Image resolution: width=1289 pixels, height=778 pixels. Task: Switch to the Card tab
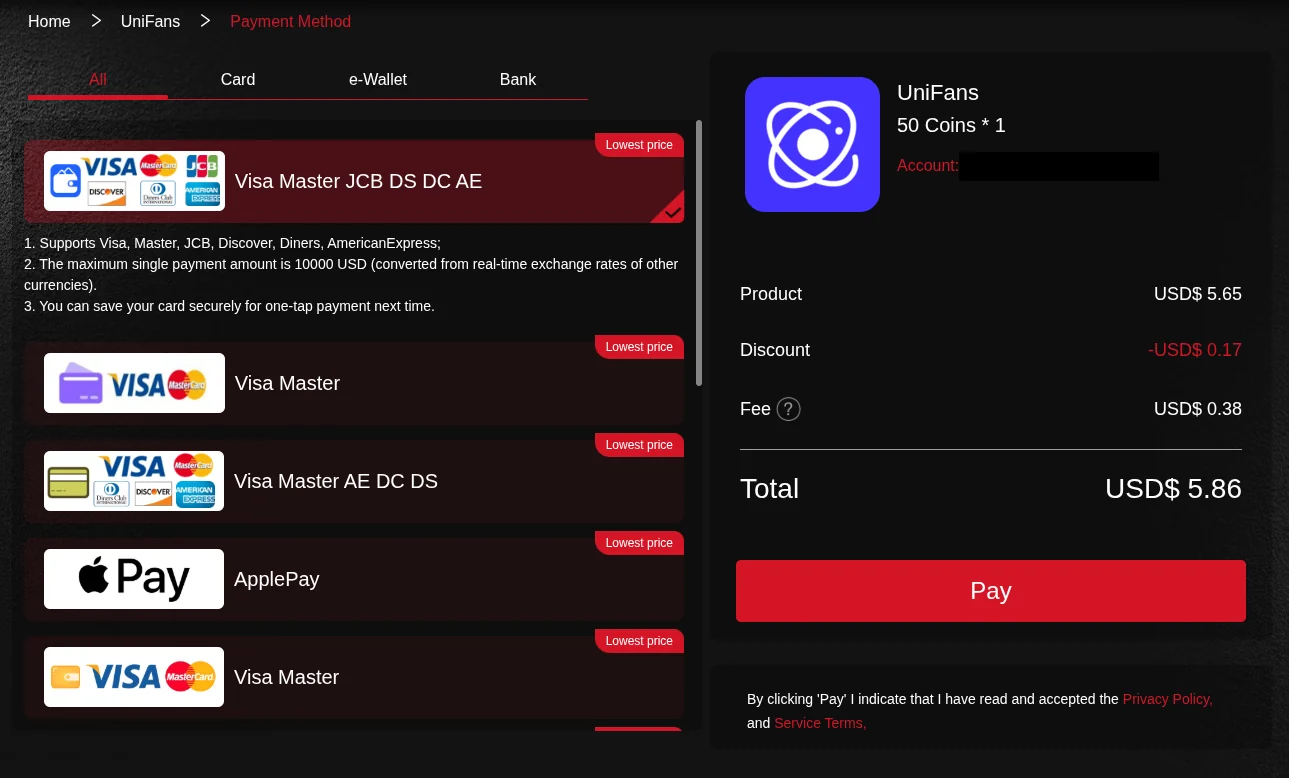pos(238,79)
